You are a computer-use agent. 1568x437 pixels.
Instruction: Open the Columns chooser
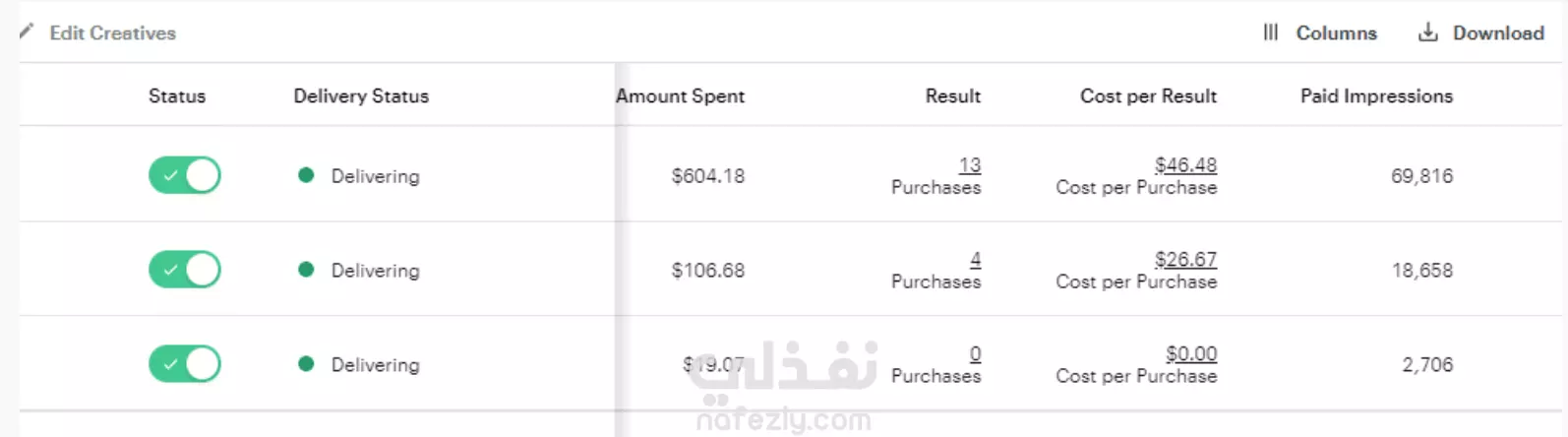pos(1320,32)
